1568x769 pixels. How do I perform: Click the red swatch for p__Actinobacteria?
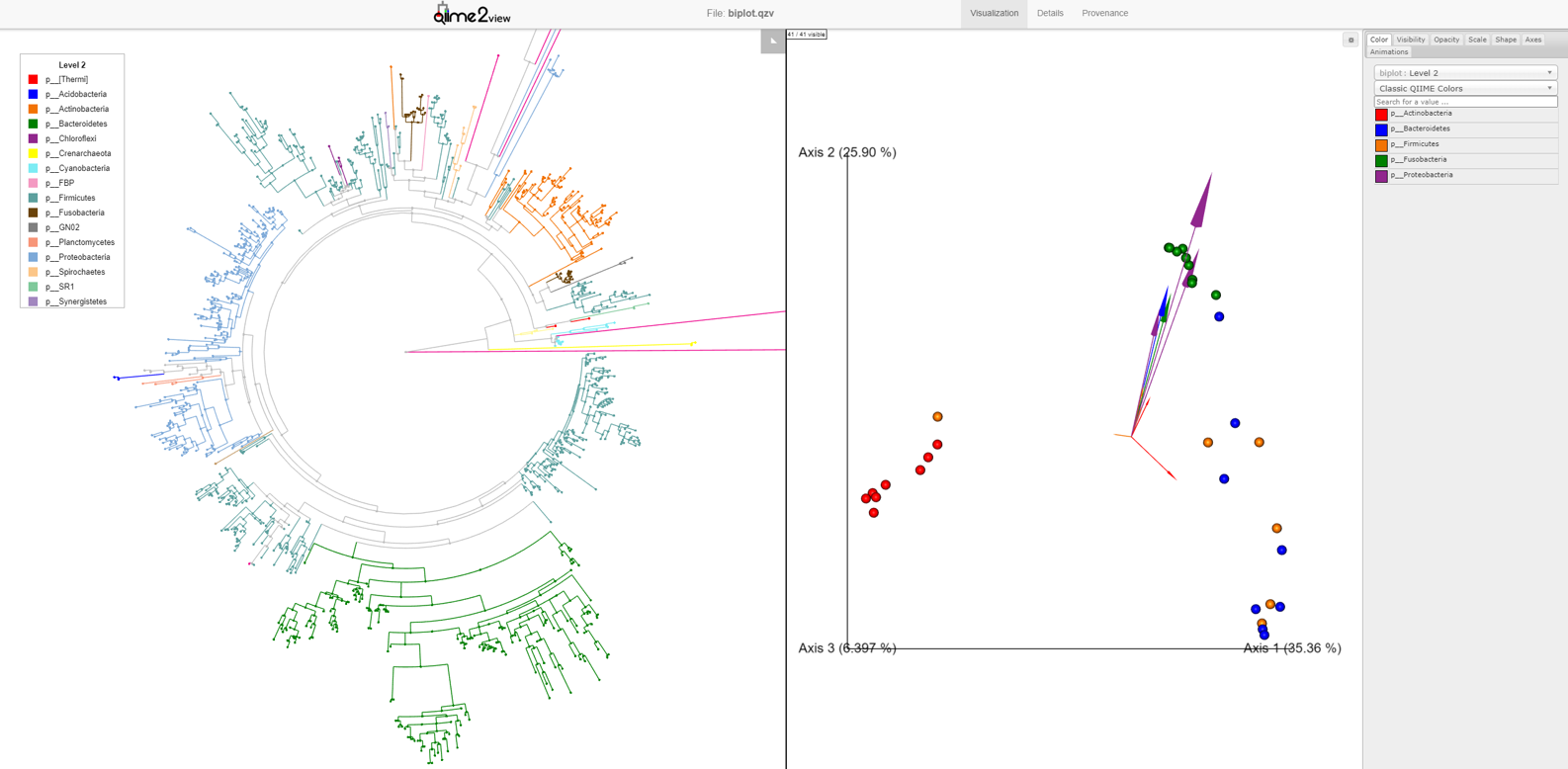1381,115
